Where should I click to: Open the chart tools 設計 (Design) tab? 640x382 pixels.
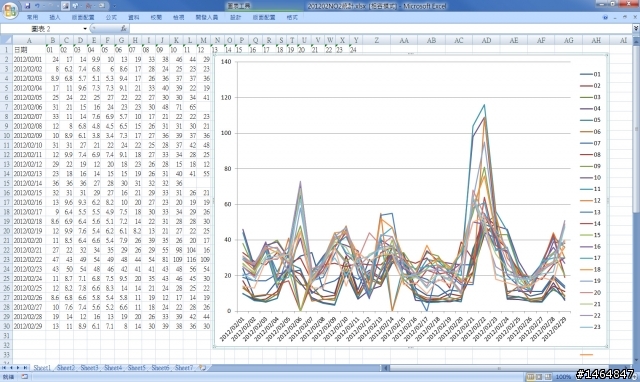pos(236,18)
